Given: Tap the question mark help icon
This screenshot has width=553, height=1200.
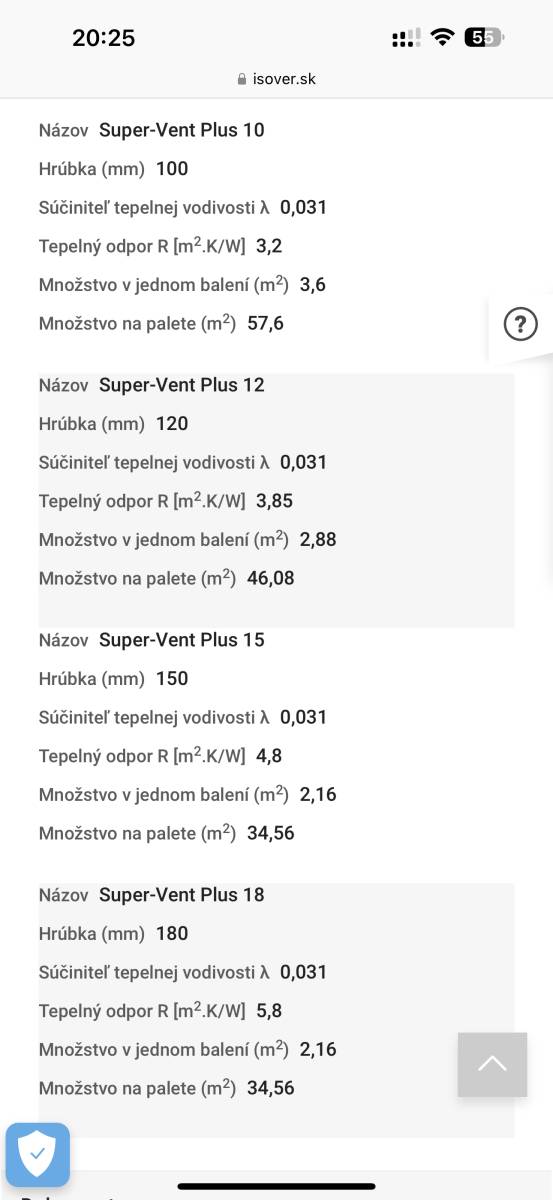Looking at the screenshot, I should point(520,324).
